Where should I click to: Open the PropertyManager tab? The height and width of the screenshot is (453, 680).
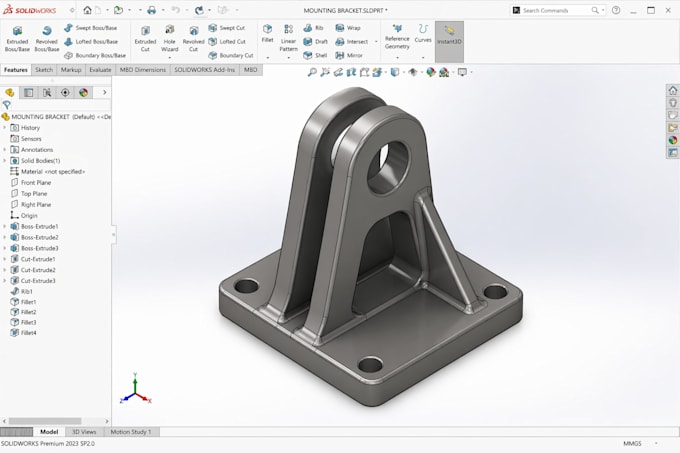pyautogui.click(x=29, y=92)
